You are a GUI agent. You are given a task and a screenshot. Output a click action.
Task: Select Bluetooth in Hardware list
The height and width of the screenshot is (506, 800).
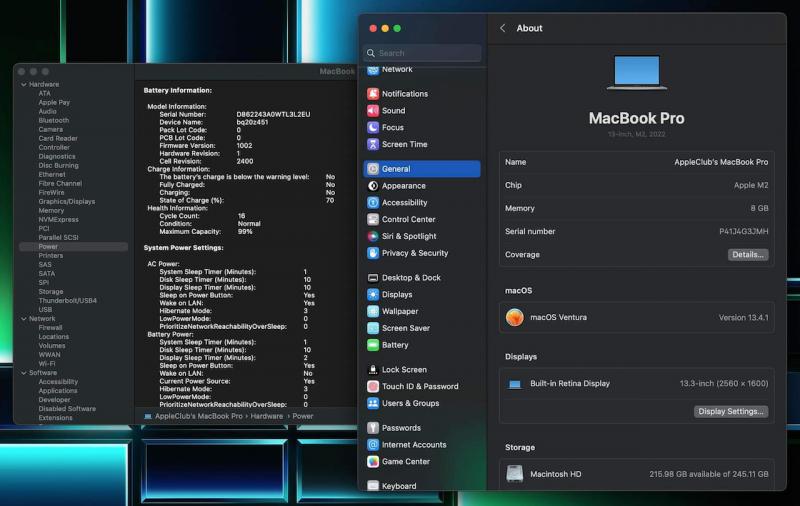click(54, 120)
